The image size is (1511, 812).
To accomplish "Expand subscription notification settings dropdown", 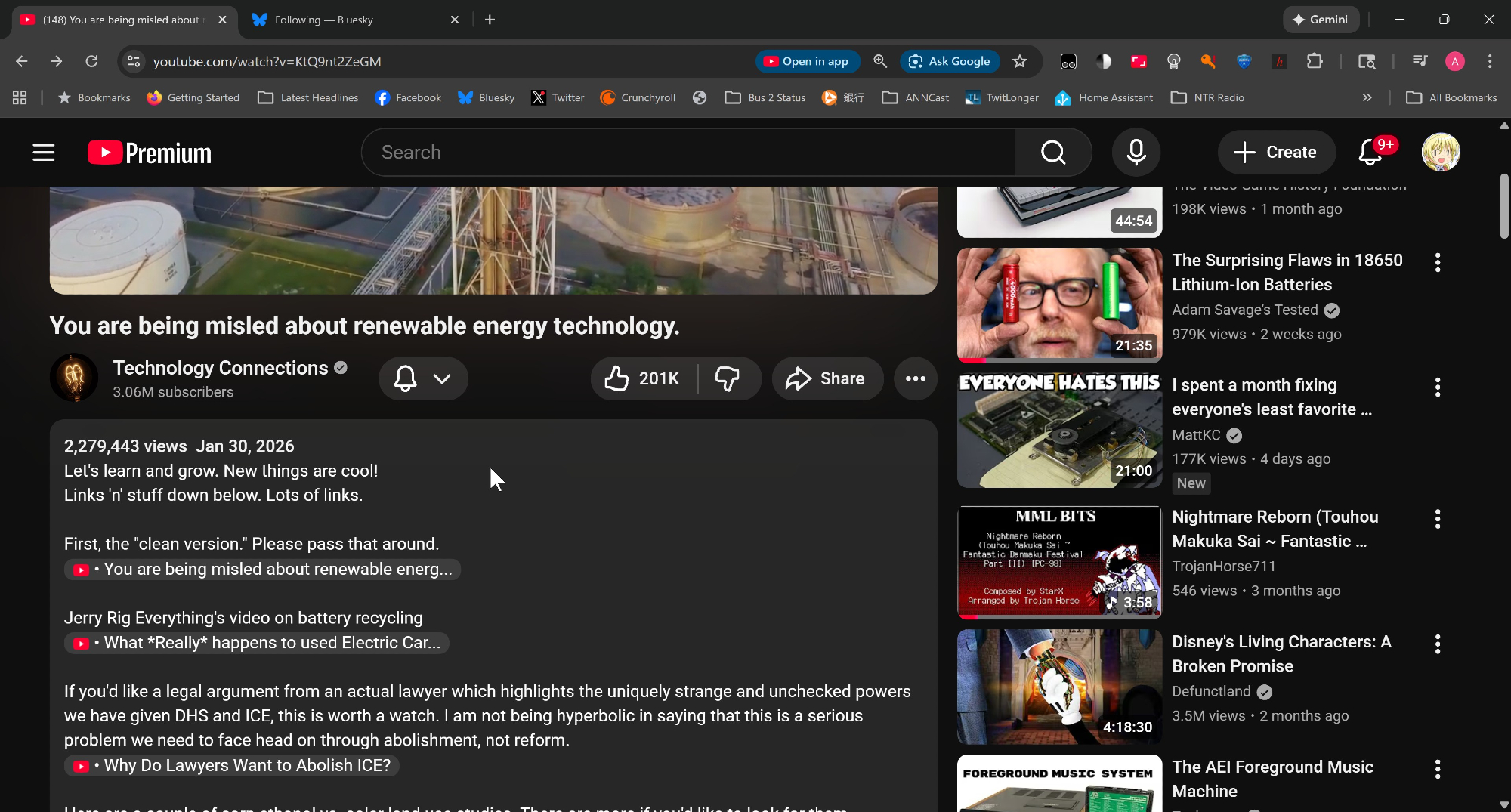I will [x=423, y=378].
